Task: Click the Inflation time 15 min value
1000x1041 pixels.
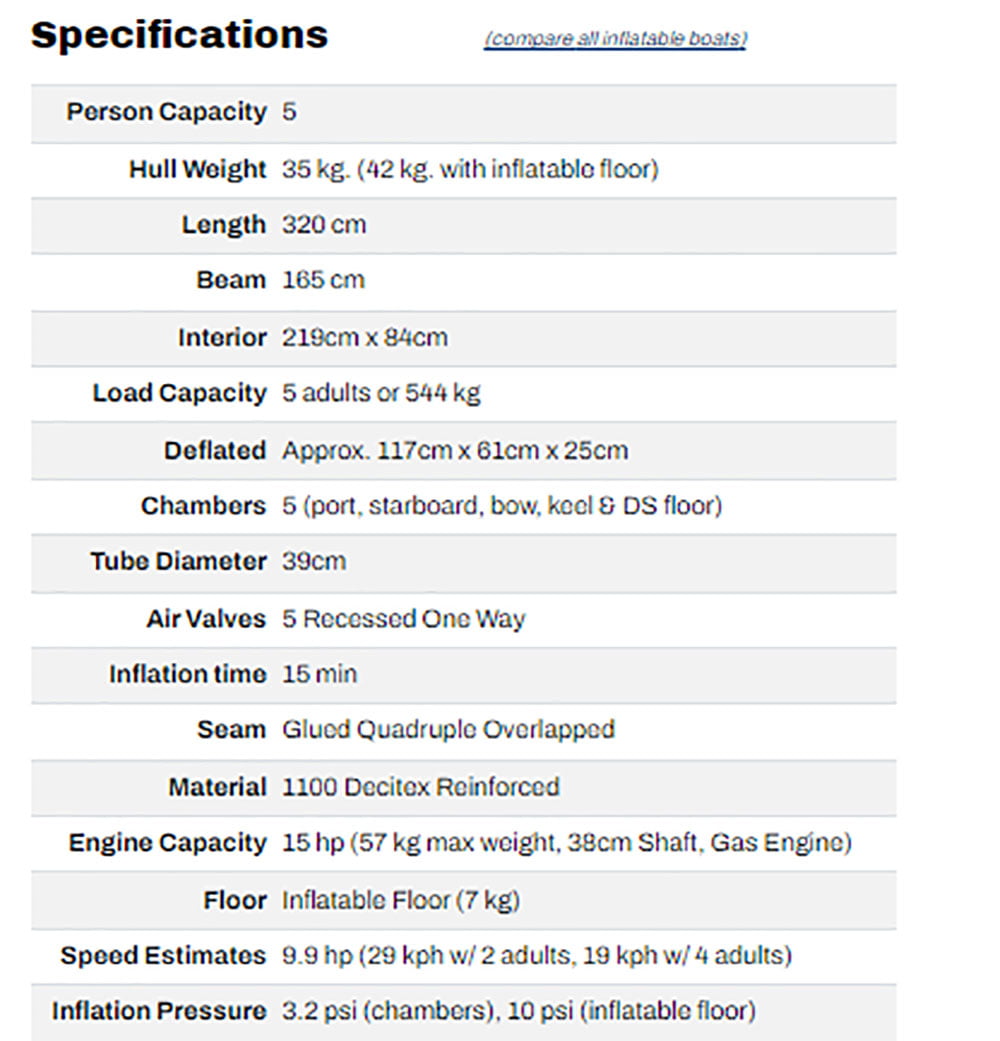Action: (319, 675)
